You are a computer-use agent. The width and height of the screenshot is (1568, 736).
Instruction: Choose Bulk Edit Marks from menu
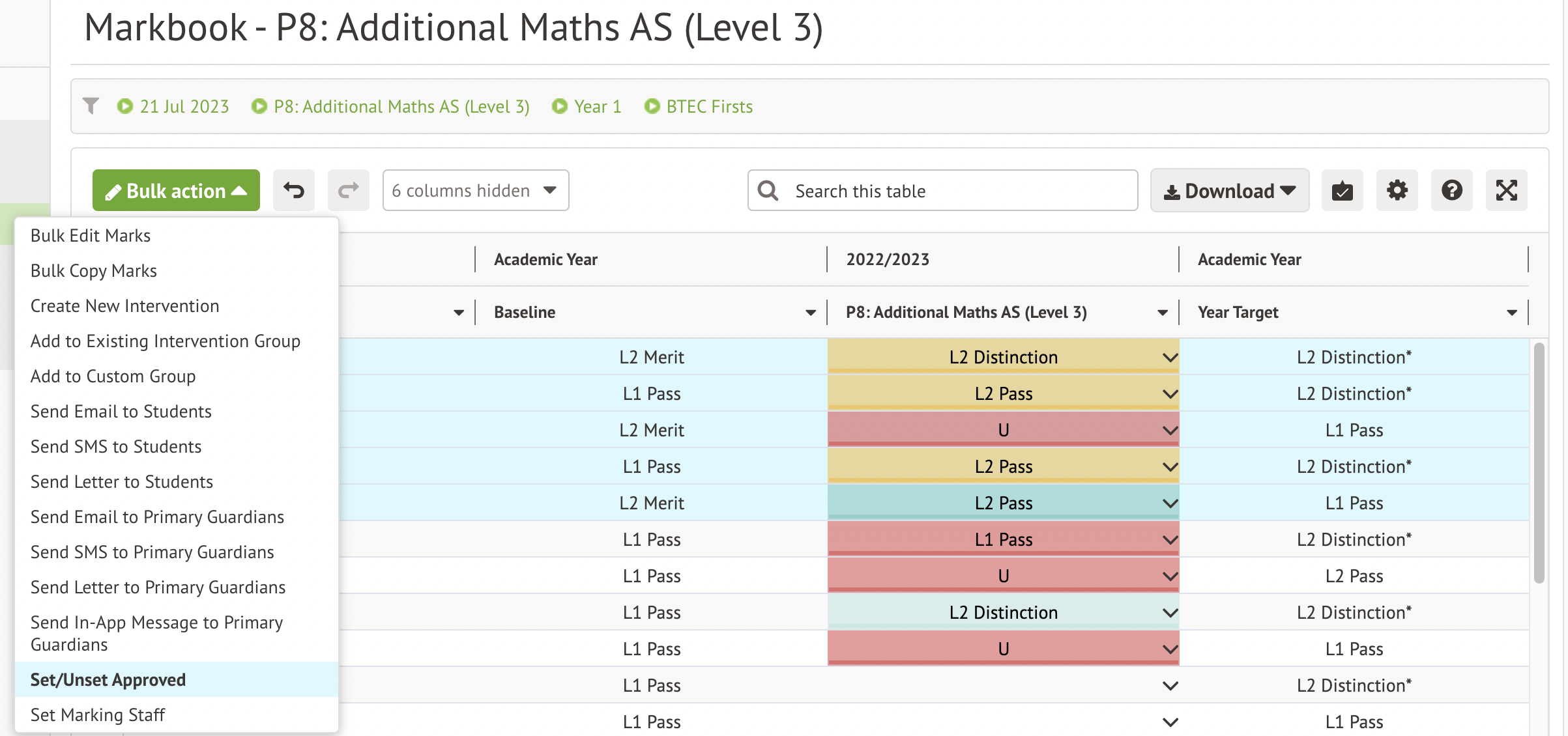pos(91,235)
